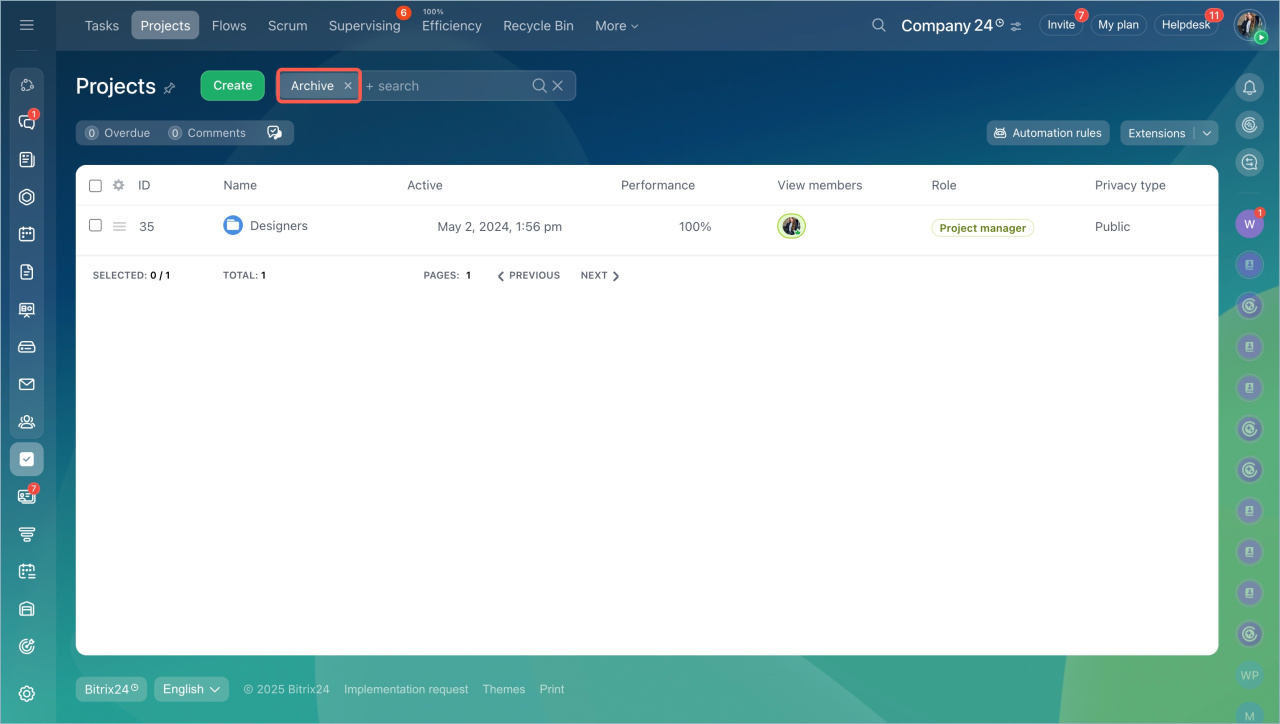Click the green Create button

[x=232, y=86]
